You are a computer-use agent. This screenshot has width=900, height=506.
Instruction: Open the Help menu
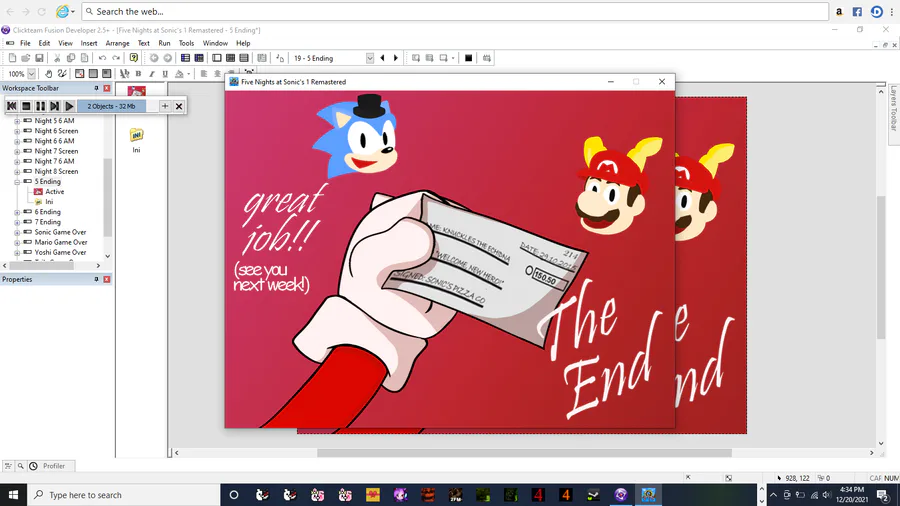[x=243, y=43]
